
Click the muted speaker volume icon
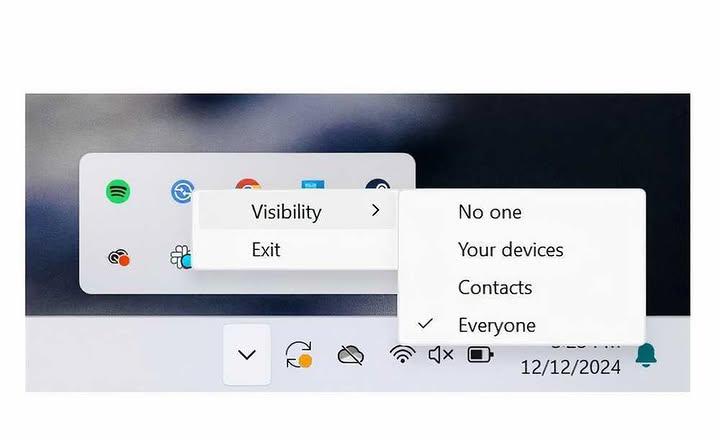pyautogui.click(x=440, y=355)
